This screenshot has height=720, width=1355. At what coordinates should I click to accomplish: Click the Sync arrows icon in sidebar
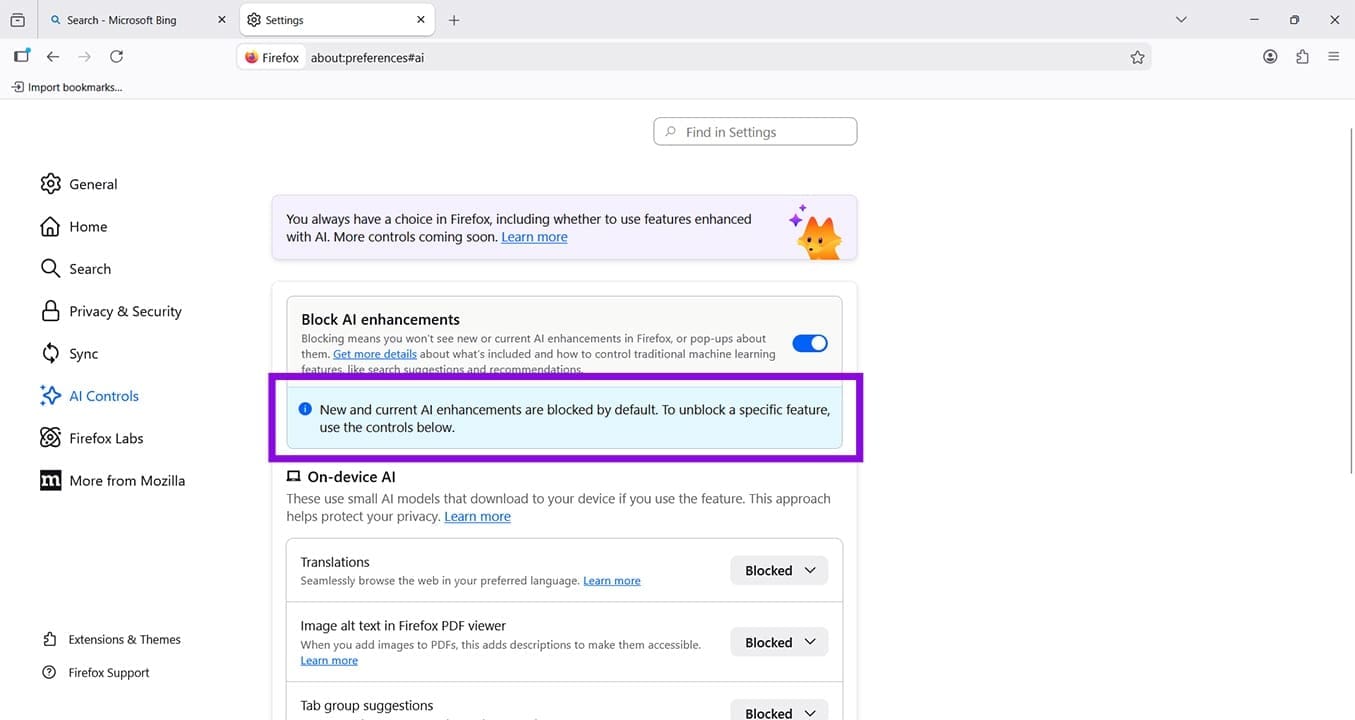pos(50,353)
